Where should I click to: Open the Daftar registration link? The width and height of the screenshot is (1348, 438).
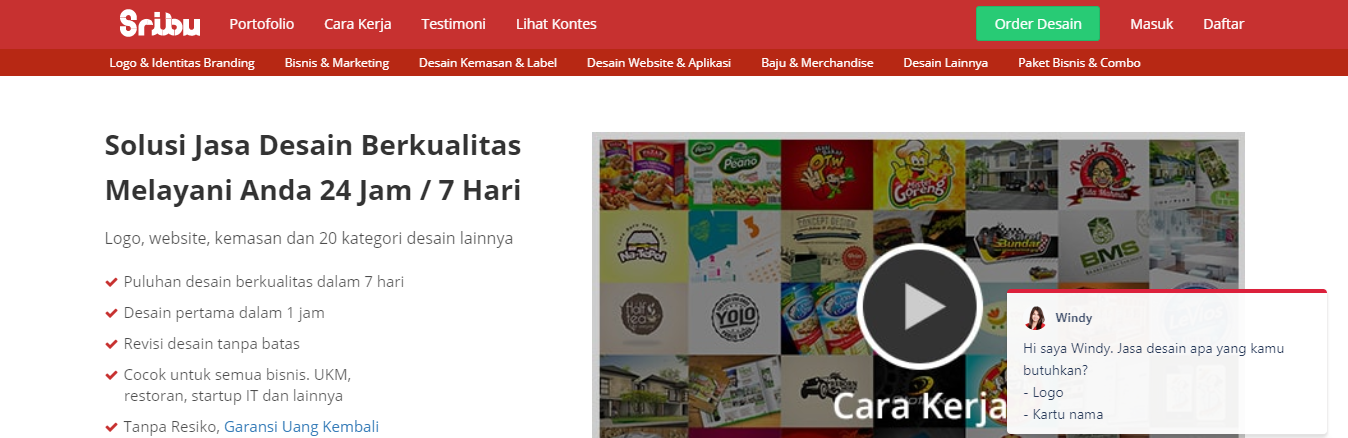1223,24
